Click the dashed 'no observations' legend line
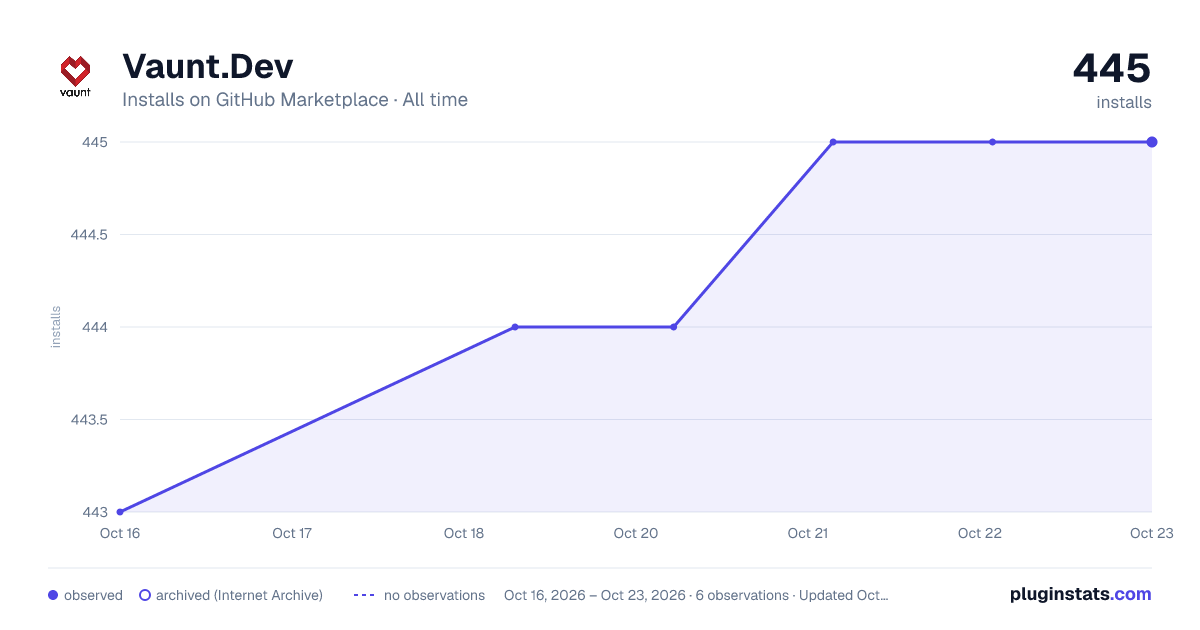The width and height of the screenshot is (1200, 630). (x=364, y=595)
